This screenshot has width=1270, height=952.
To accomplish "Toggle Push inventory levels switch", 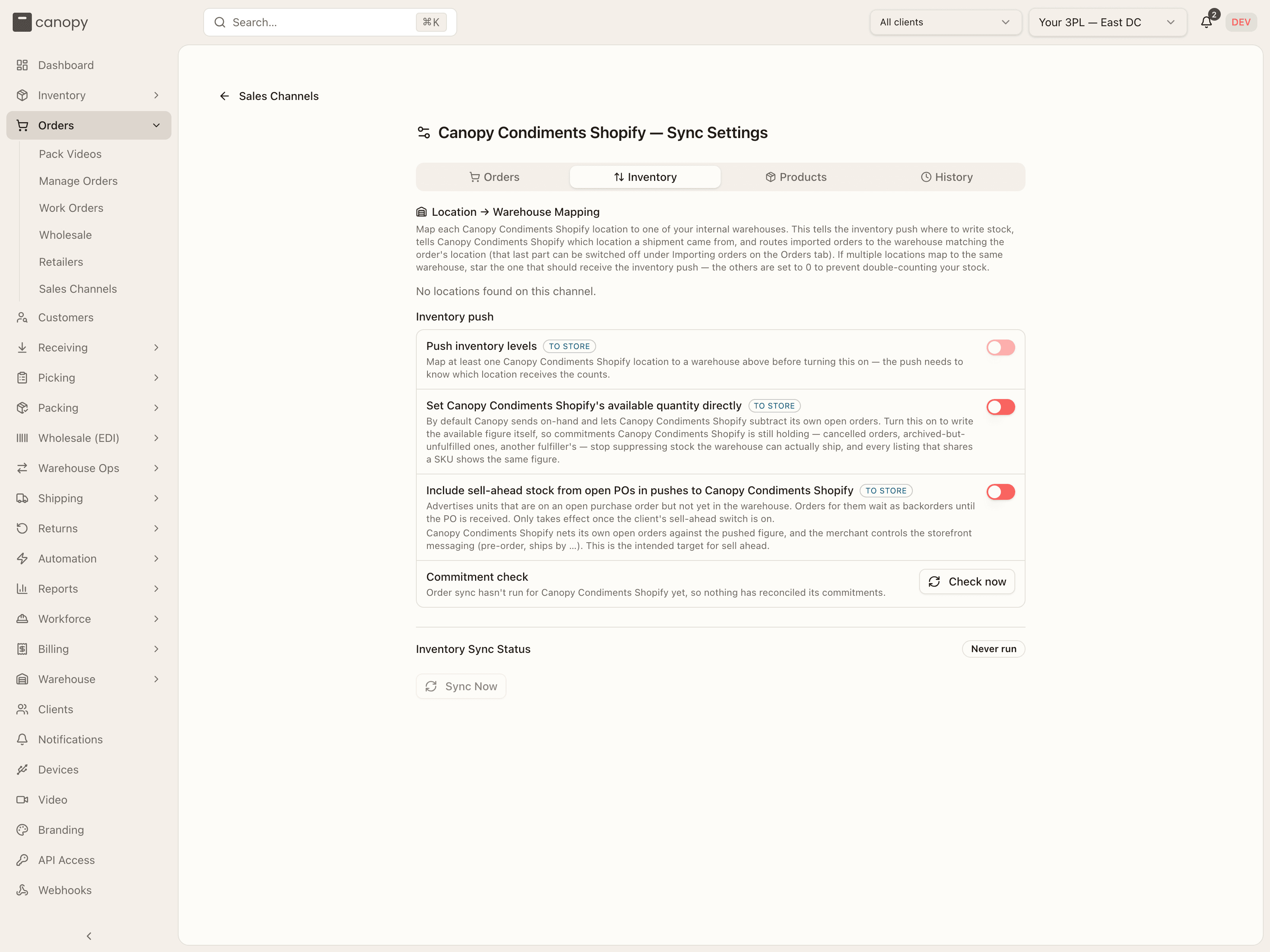I will tap(1001, 347).
